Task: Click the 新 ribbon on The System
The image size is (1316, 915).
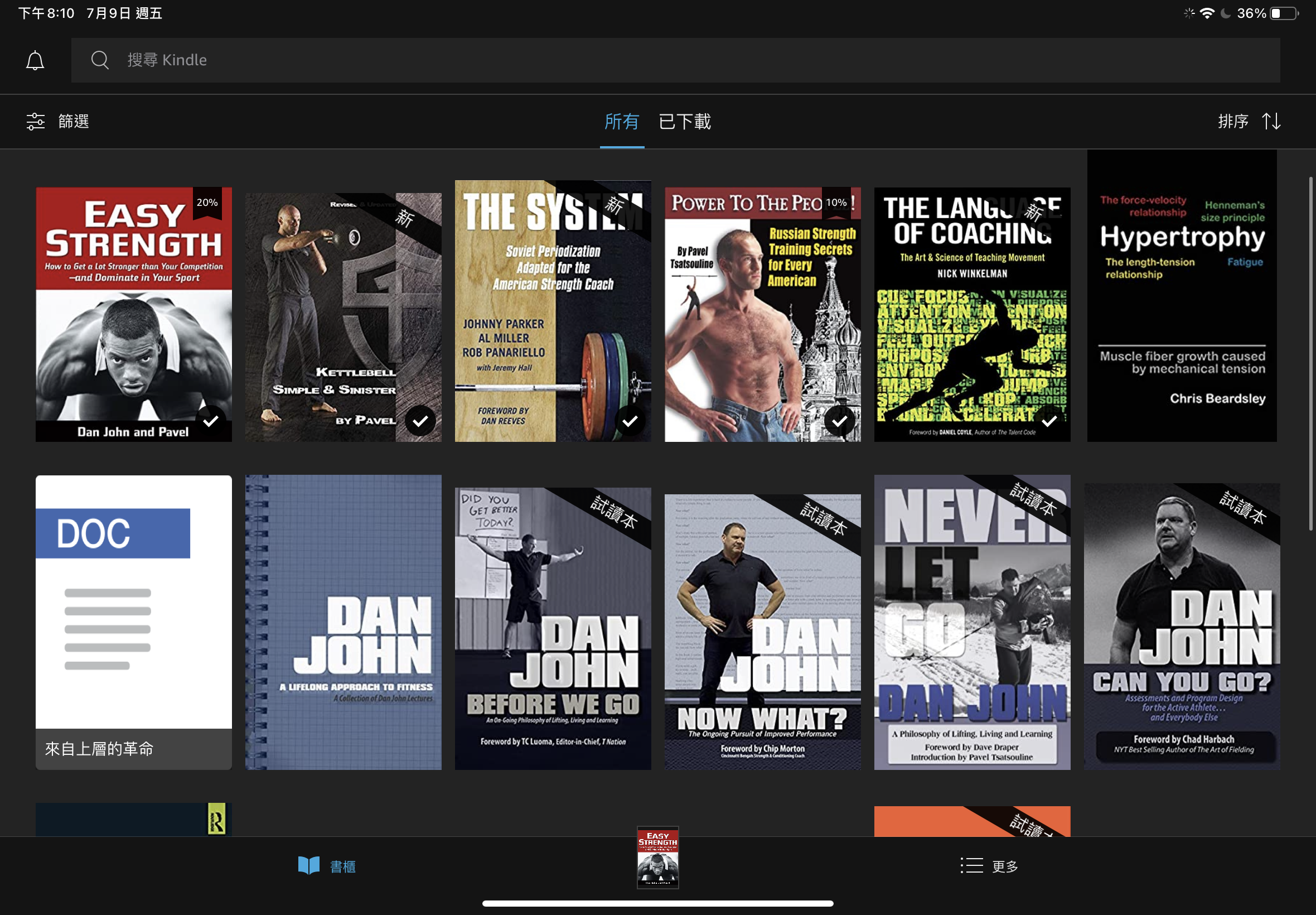Action: tap(613, 205)
